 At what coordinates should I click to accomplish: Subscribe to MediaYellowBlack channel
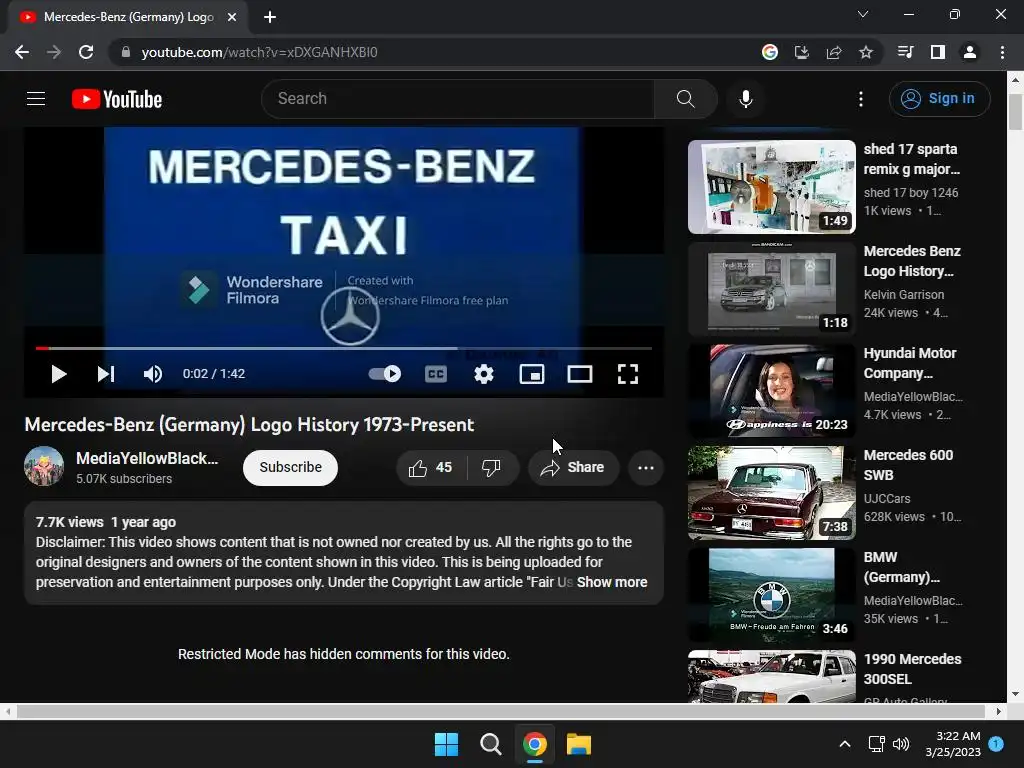pos(291,468)
